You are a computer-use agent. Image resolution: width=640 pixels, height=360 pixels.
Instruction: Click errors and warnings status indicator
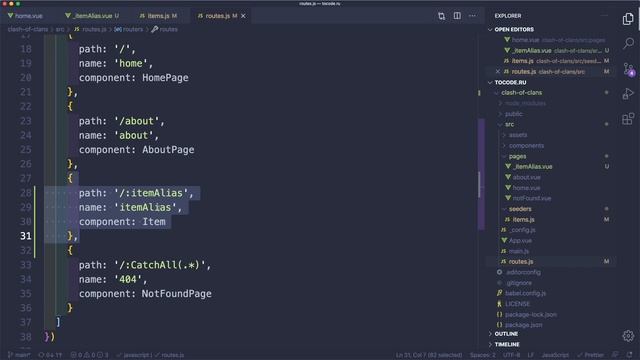89,355
